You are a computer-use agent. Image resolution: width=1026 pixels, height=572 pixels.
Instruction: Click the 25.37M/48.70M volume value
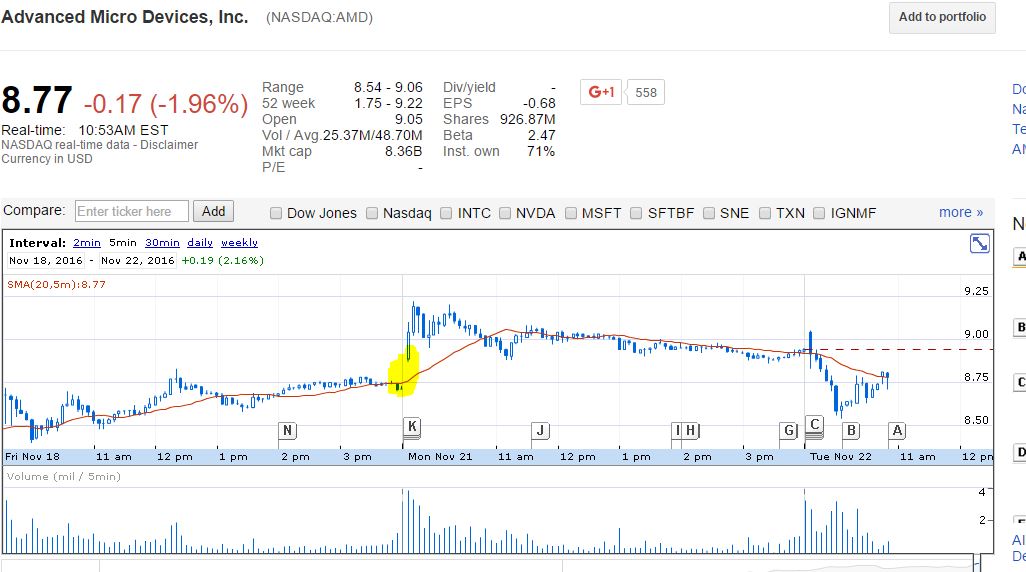tap(372, 135)
